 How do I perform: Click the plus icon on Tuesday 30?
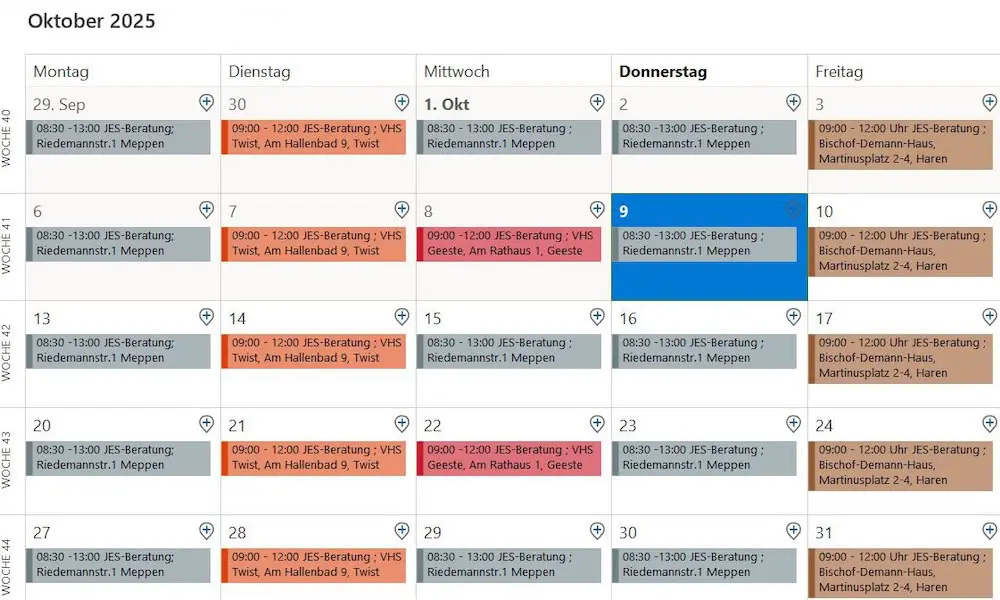pyautogui.click(x=402, y=102)
